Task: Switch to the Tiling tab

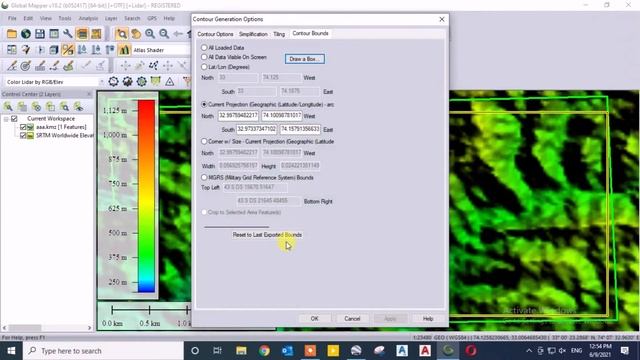Action: (x=279, y=34)
